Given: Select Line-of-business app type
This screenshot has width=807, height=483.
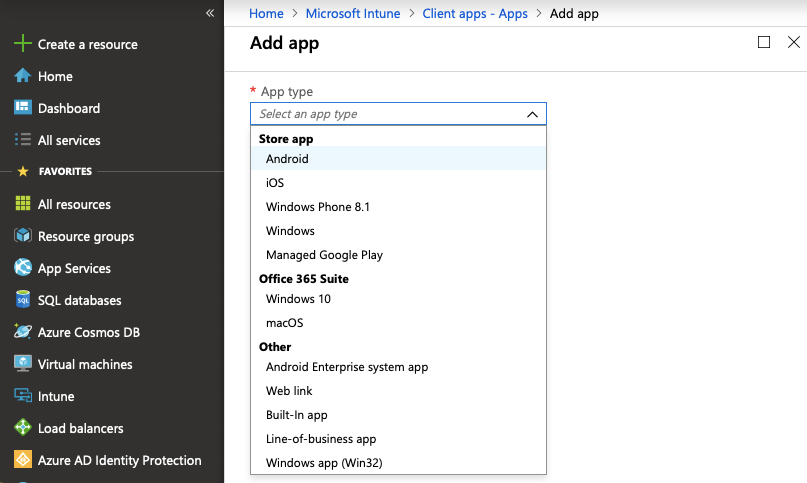Looking at the screenshot, I should tap(398, 439).
